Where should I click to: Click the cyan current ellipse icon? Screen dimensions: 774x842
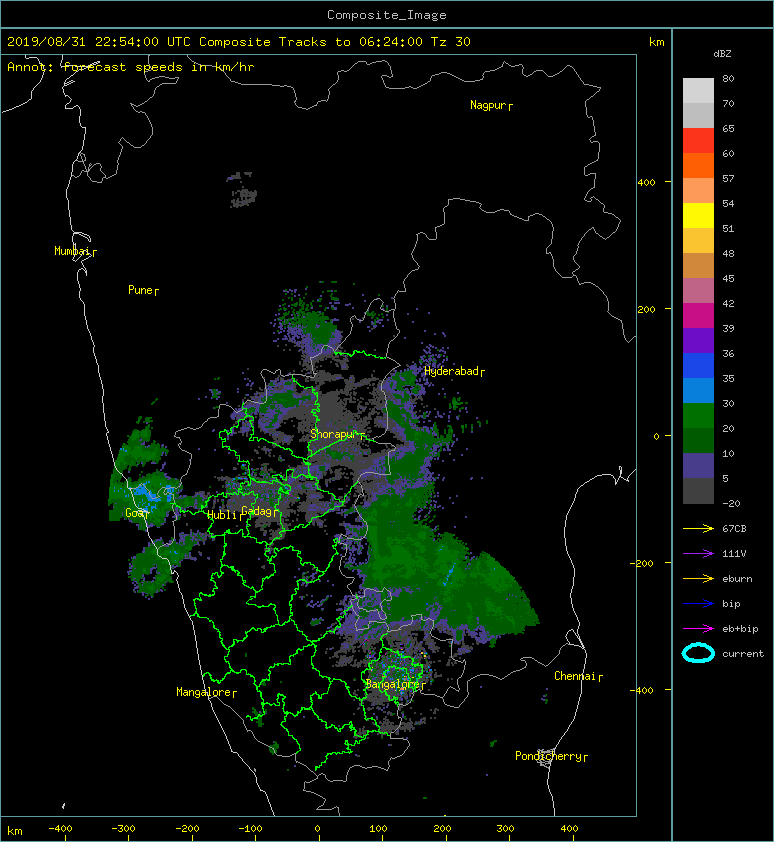tap(698, 653)
